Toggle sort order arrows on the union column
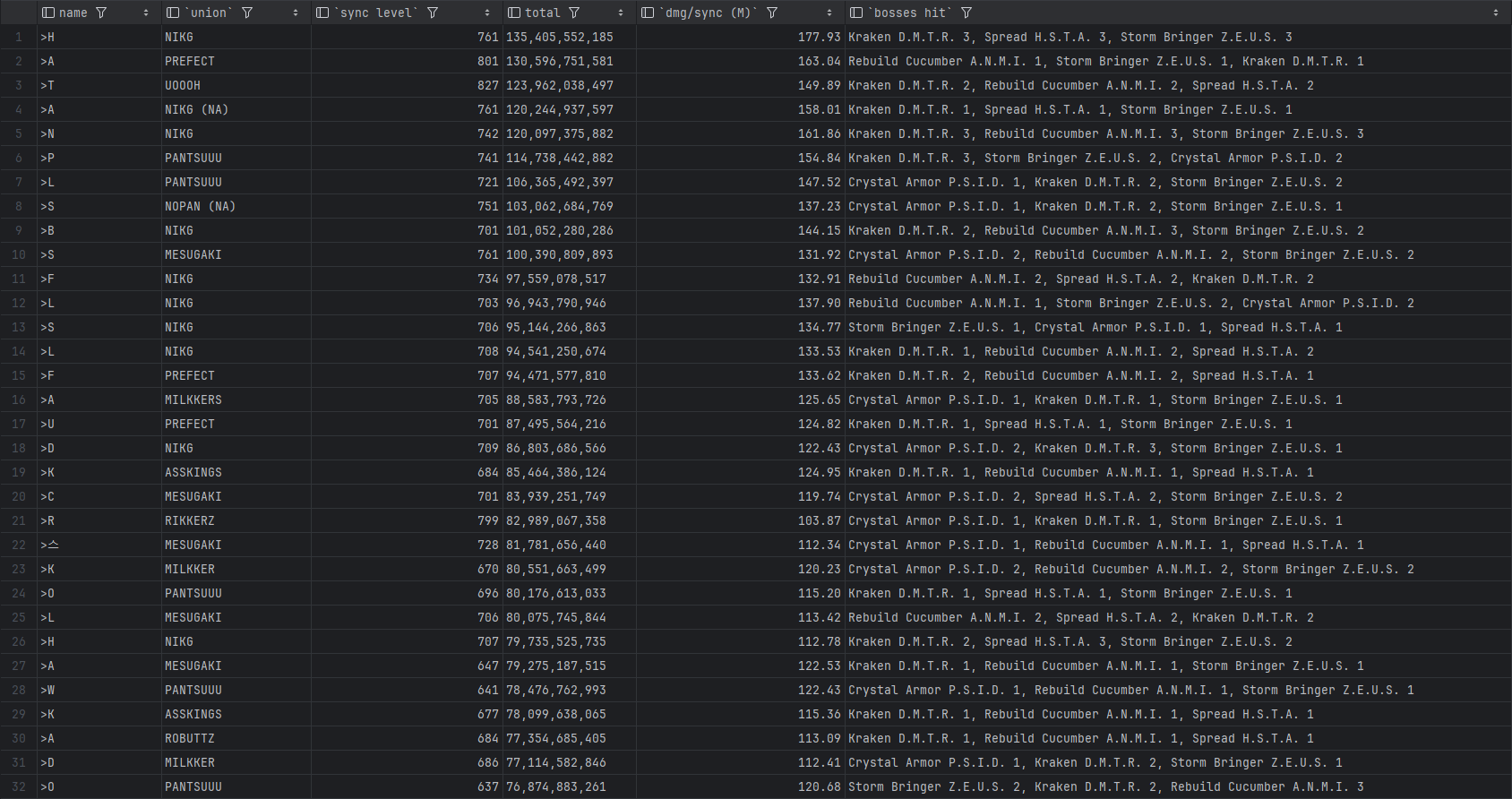This screenshot has width=1512, height=799. coord(296,13)
